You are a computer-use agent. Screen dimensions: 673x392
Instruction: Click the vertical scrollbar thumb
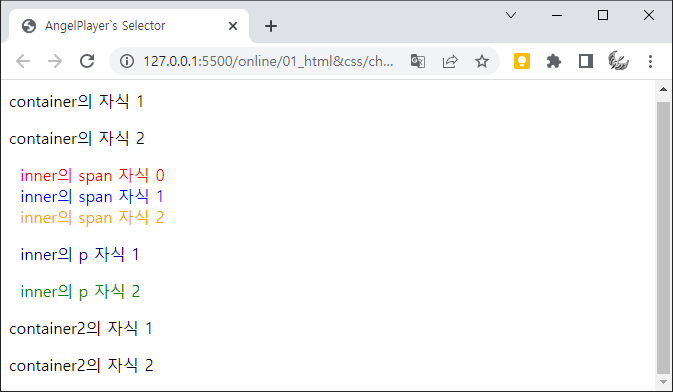tap(664, 238)
